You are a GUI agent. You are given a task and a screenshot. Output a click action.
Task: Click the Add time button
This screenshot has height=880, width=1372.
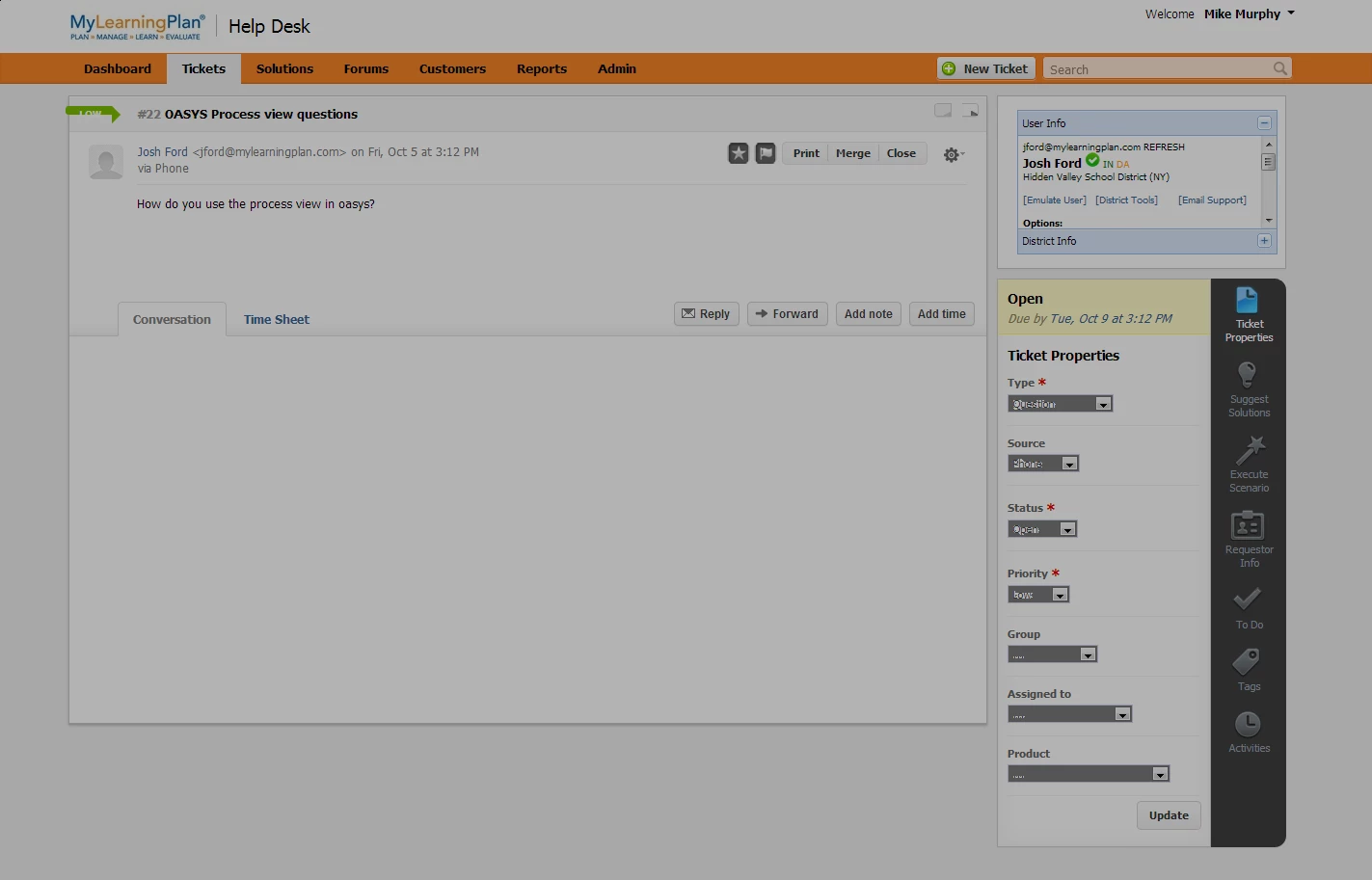(942, 313)
